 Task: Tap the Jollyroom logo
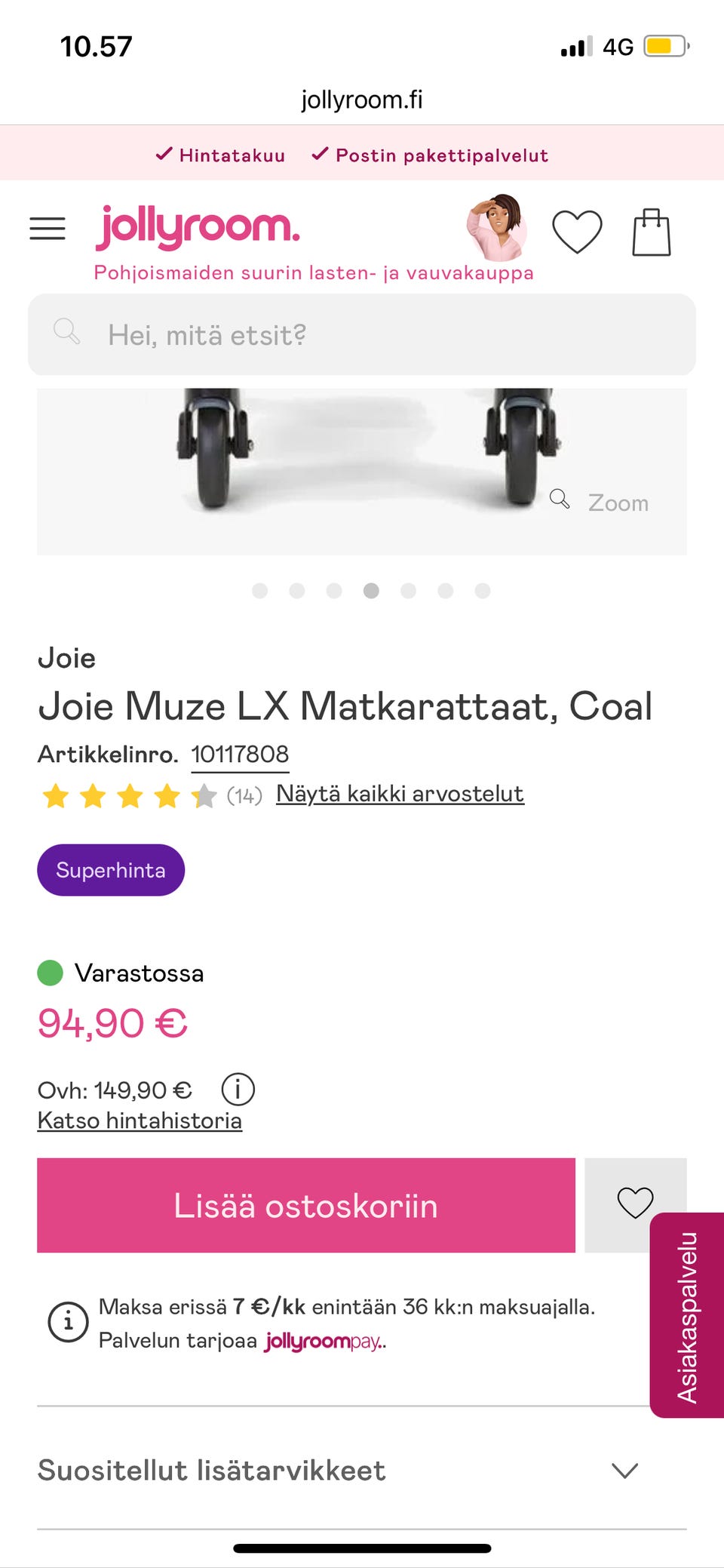[198, 227]
